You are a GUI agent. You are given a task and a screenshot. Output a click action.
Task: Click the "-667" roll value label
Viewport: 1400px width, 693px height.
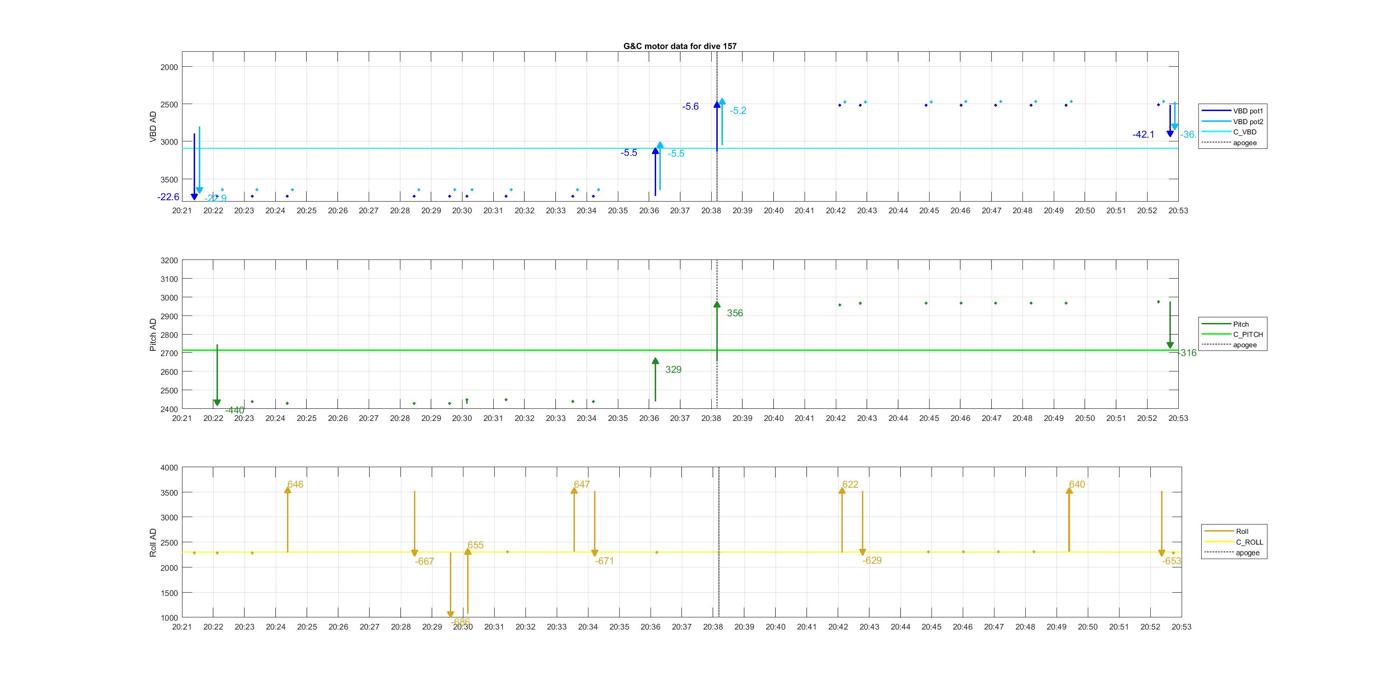pos(425,561)
